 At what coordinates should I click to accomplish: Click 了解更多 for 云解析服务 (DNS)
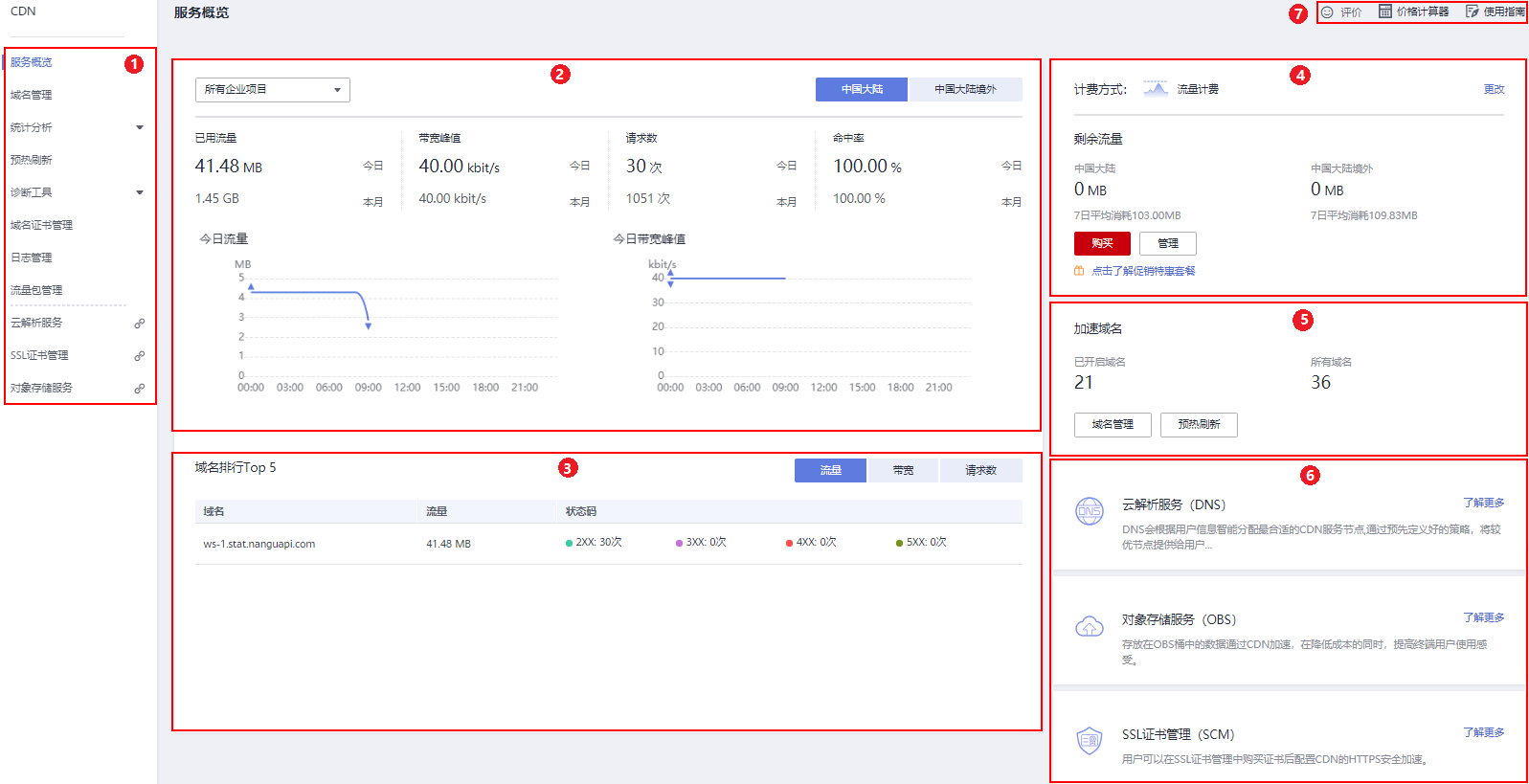point(1483,503)
